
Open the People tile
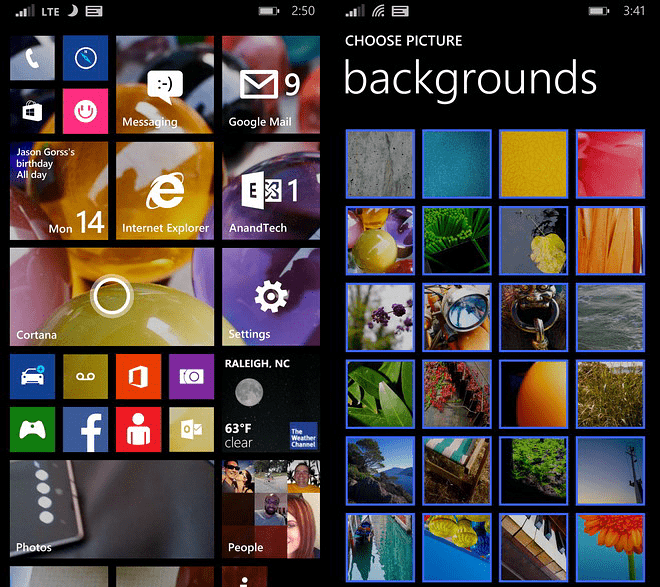click(271, 509)
